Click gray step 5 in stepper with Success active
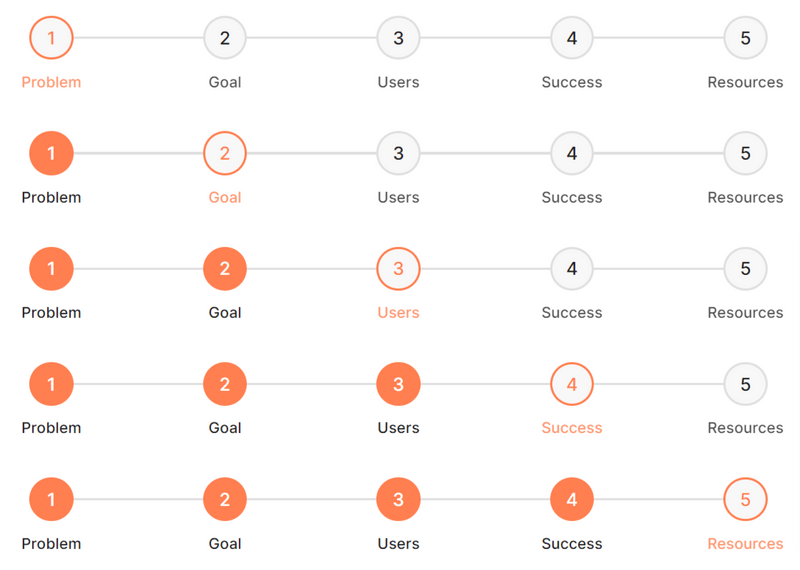800x570 pixels. (745, 384)
